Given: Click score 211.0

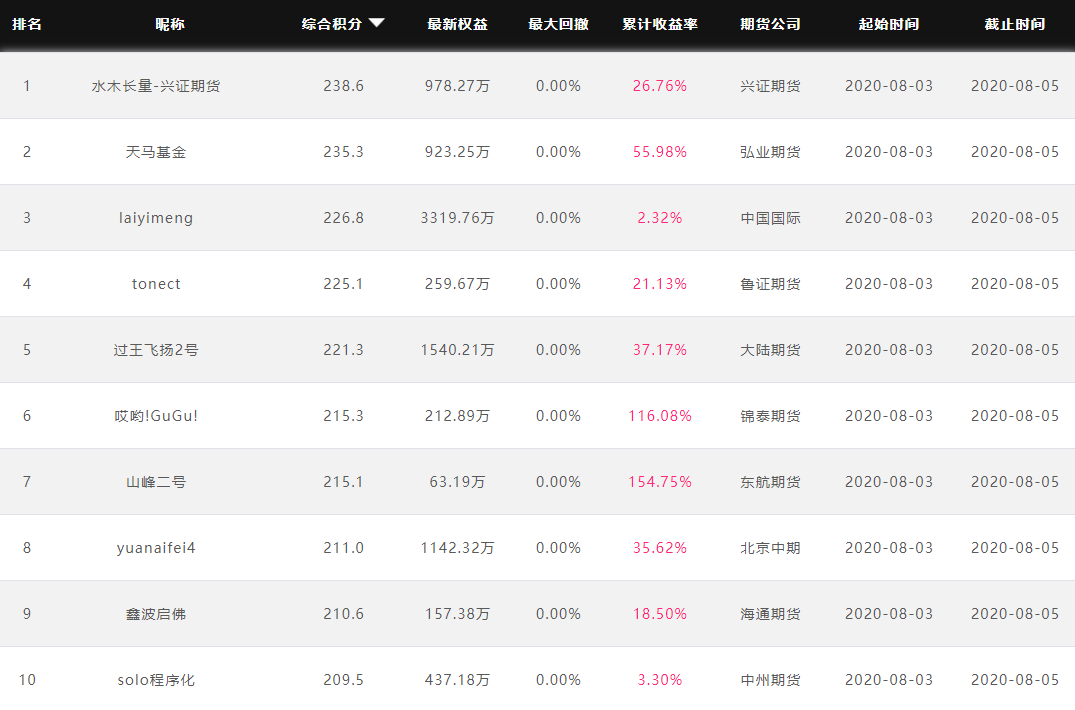Looking at the screenshot, I should (x=343, y=548).
